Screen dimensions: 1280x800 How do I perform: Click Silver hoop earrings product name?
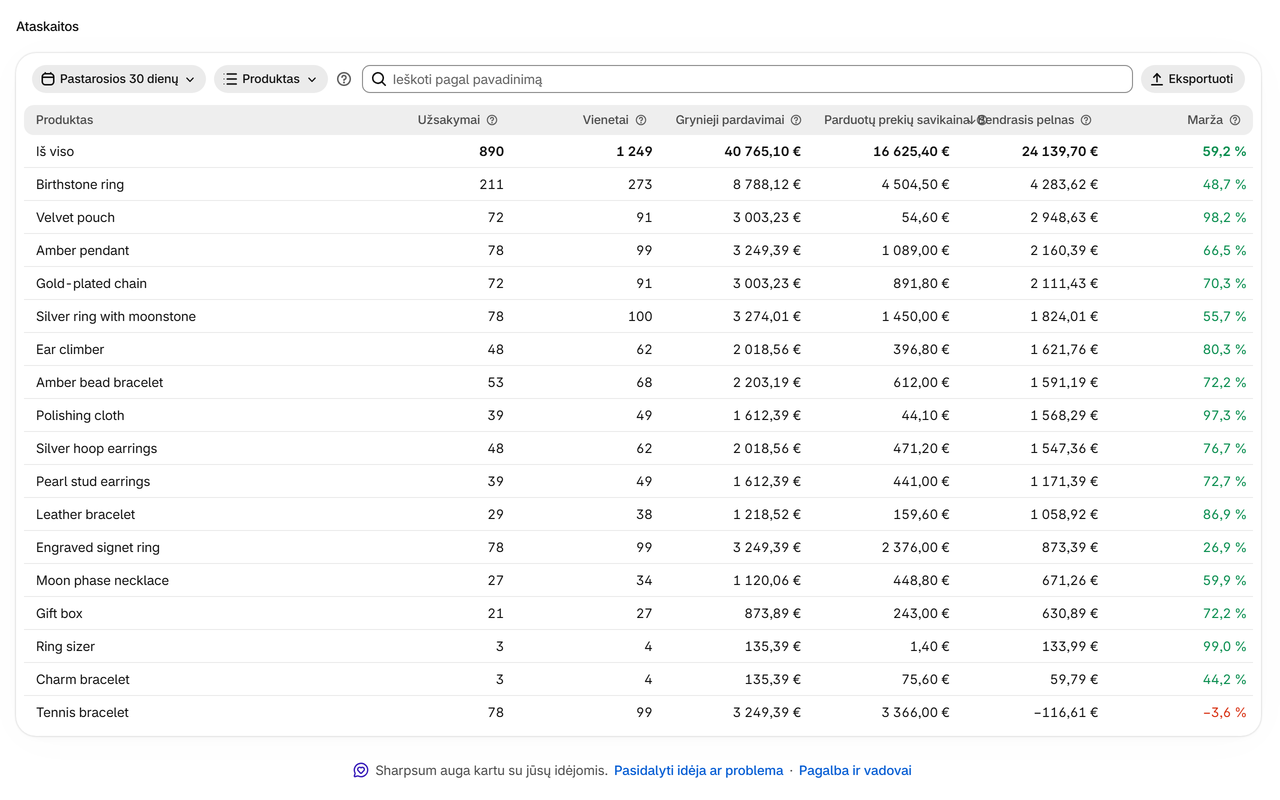[96, 448]
